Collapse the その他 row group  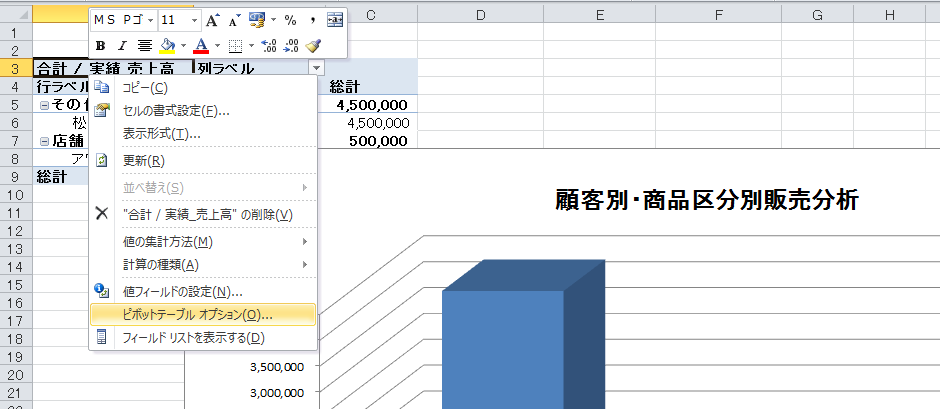click(44, 106)
